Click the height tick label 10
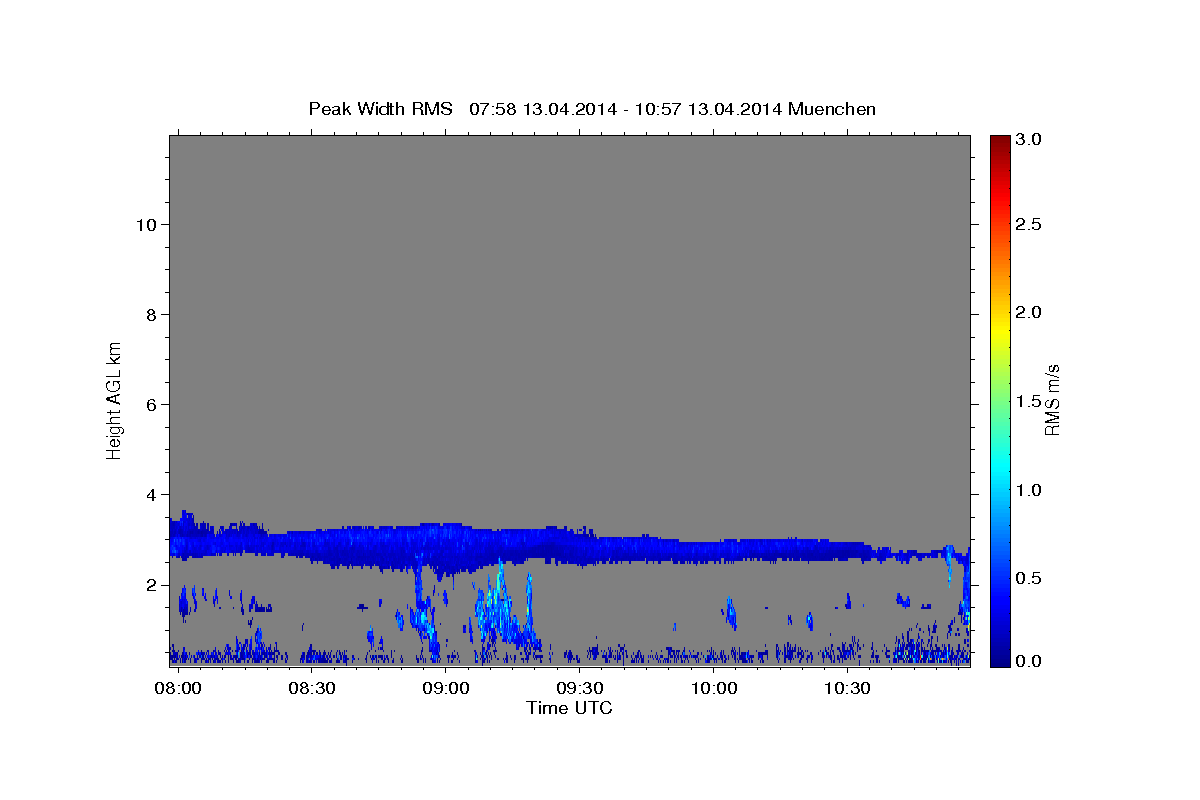Screen dimensions: 1200x800 (148, 224)
